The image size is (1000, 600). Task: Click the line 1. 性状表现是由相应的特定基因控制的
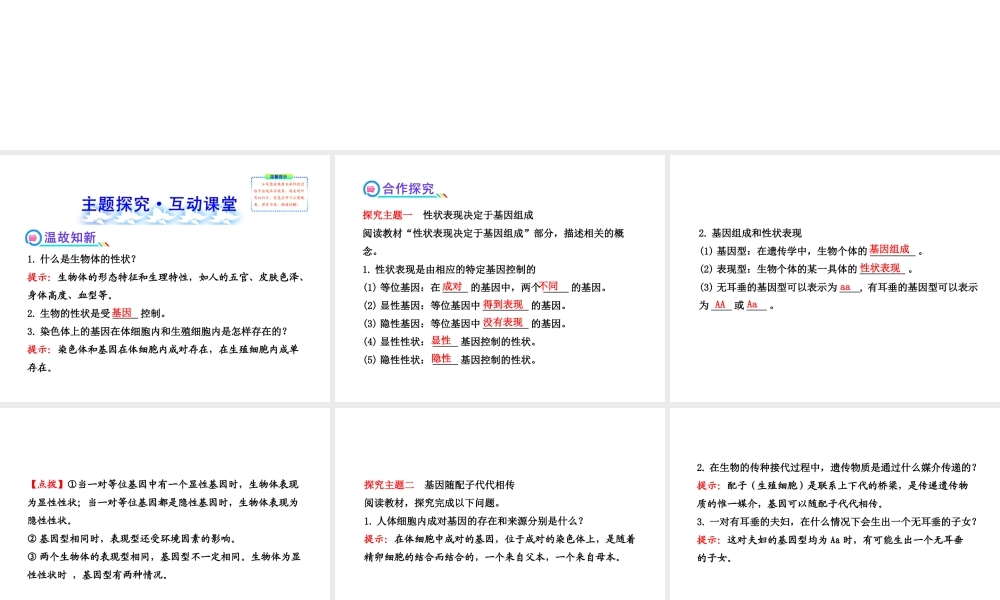click(449, 269)
